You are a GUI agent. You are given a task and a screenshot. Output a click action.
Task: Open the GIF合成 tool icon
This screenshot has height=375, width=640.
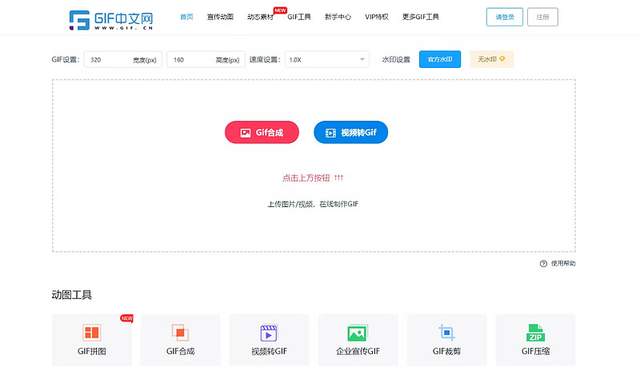click(x=180, y=333)
